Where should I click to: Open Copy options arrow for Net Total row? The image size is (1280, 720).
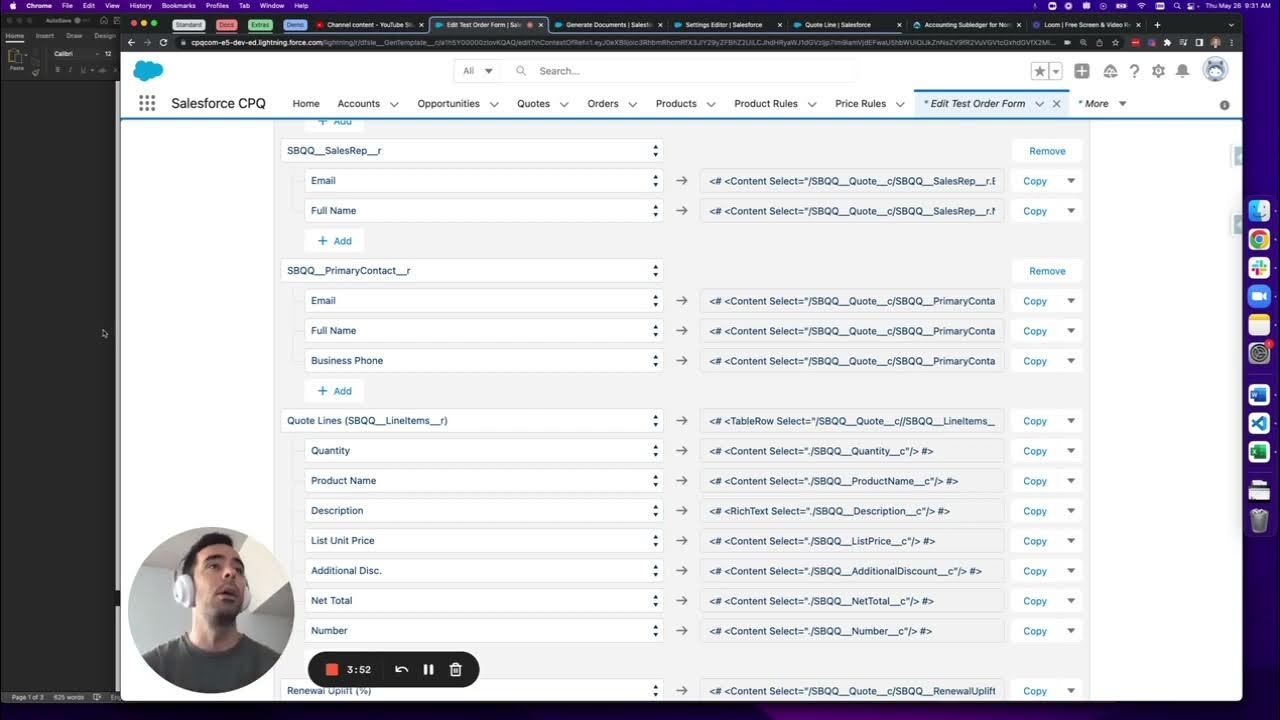[x=1071, y=601]
